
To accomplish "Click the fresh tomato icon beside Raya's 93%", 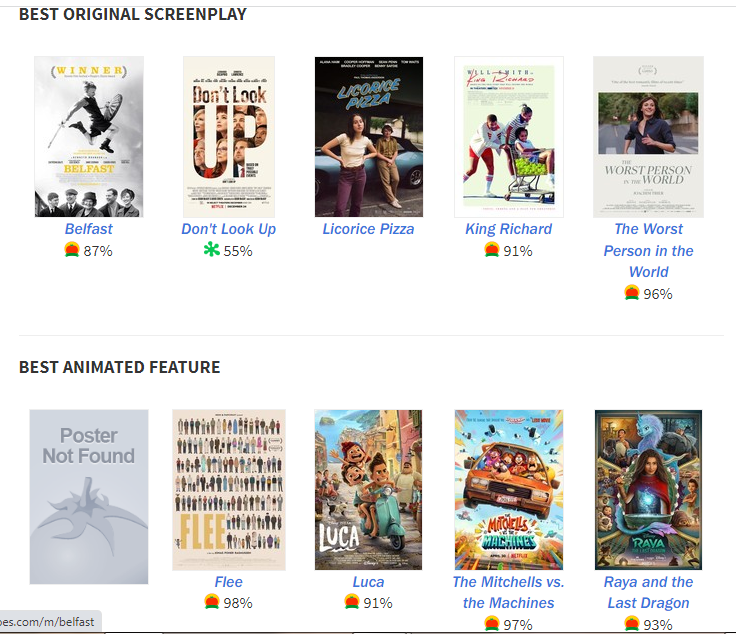I will coord(632,624).
